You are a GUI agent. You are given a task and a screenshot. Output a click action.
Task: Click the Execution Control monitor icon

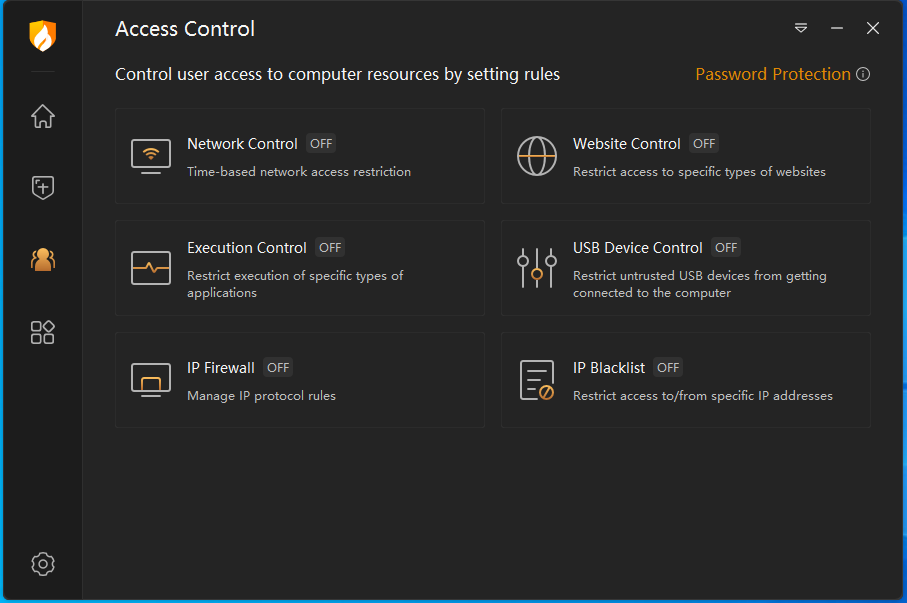point(151,268)
